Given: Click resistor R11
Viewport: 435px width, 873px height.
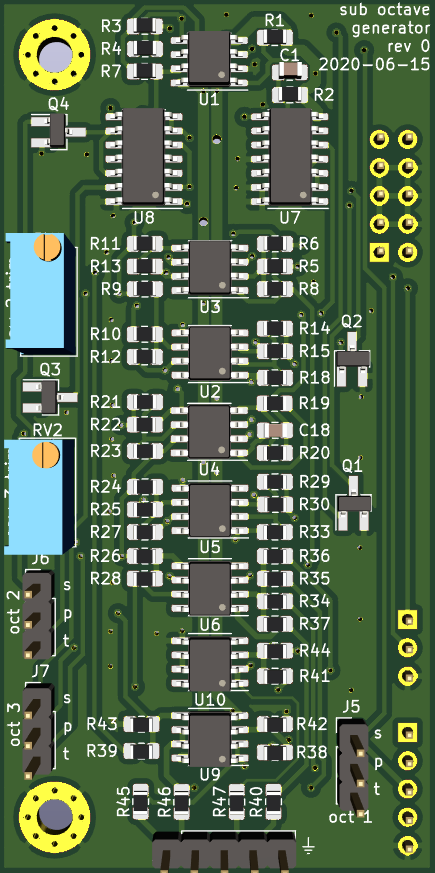Looking at the screenshot, I should pyautogui.click(x=145, y=243).
